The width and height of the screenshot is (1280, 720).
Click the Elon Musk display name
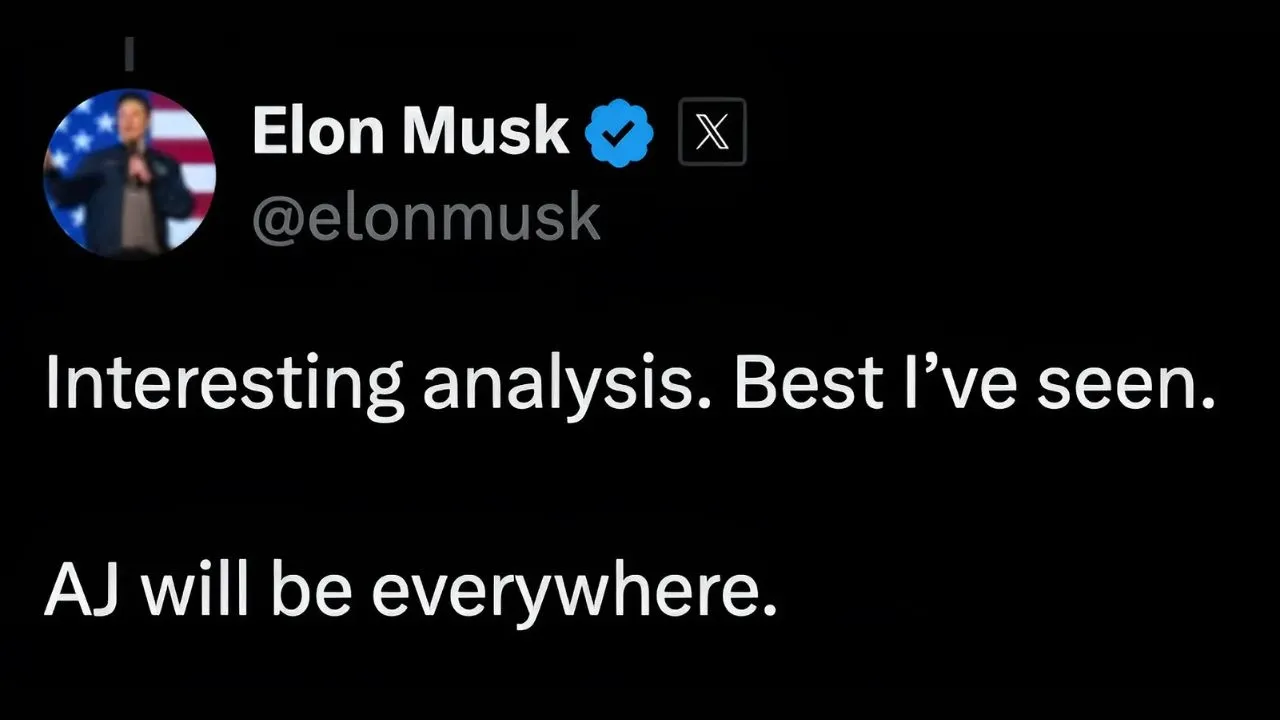(410, 130)
